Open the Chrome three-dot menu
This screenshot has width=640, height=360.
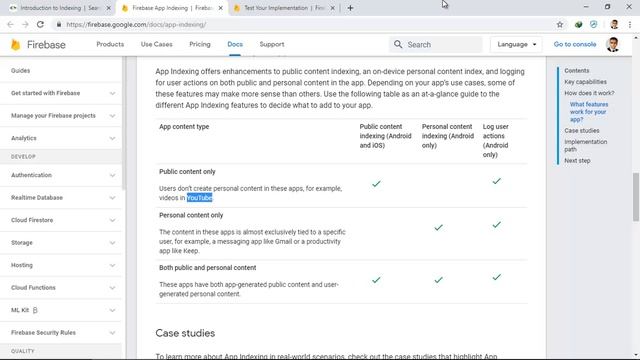[630, 24]
